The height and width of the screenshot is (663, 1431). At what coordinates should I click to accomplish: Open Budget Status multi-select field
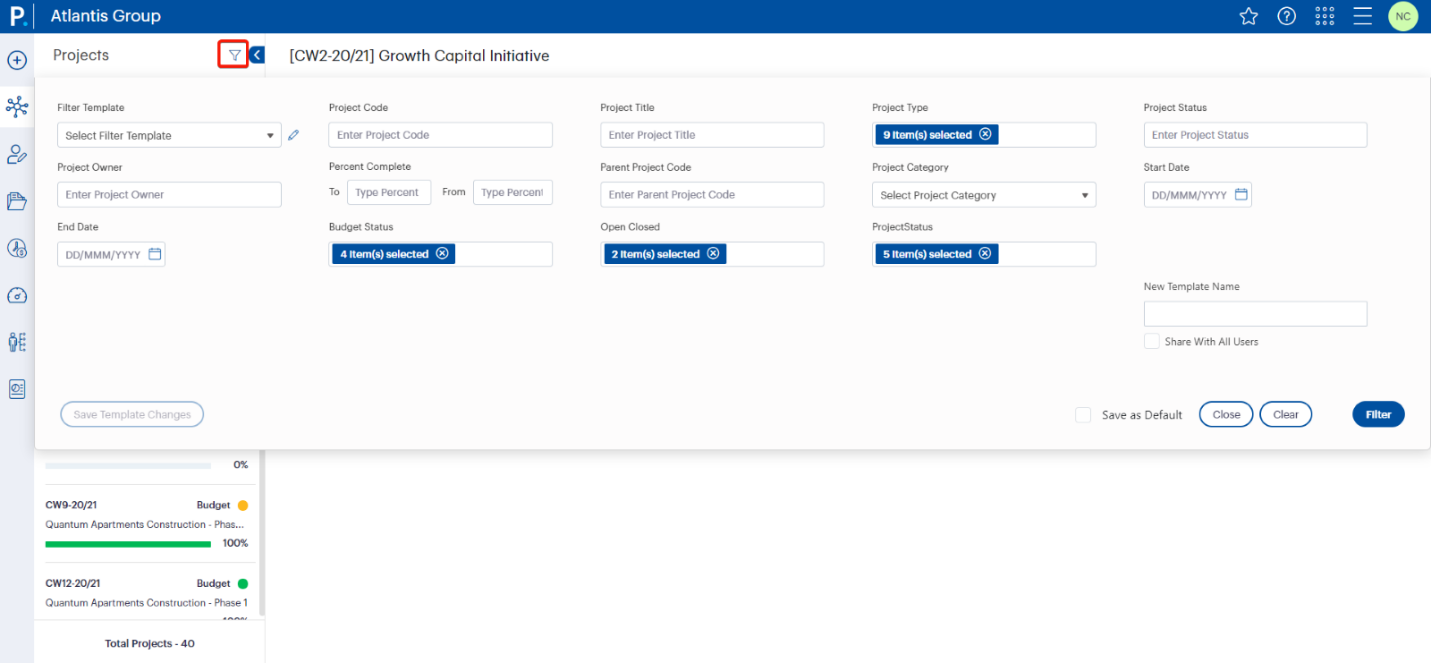click(440, 254)
